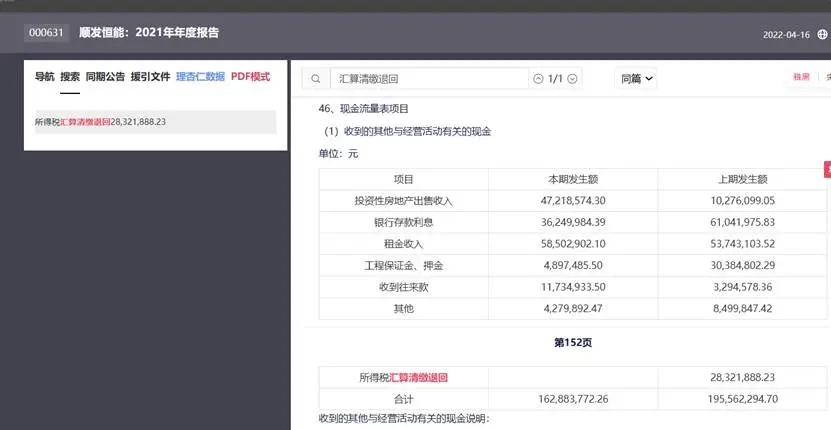The width and height of the screenshot is (831, 430).
Task: Click the 上期发生额 column header
Action: click(x=742, y=180)
